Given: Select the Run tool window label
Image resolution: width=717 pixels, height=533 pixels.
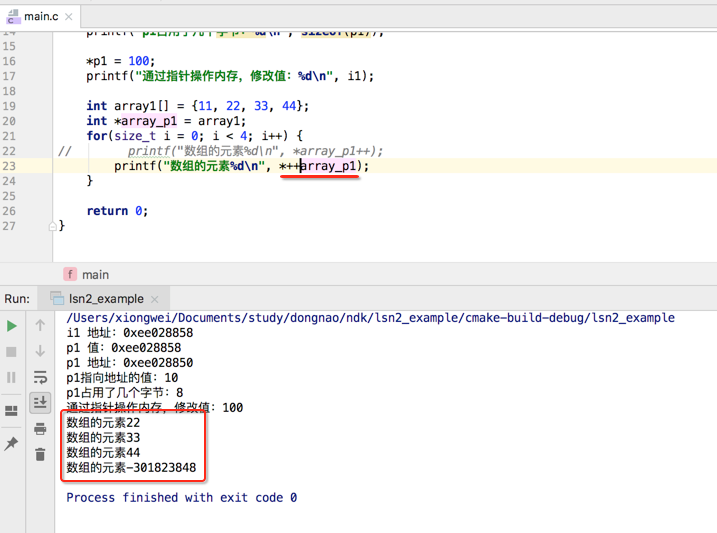Looking at the screenshot, I should (x=17, y=299).
